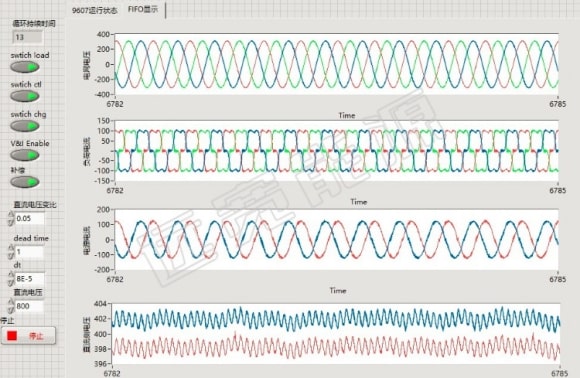Click the dead time stepper arrows
This screenshot has height=378, width=580.
pyautogui.click(x=11, y=252)
